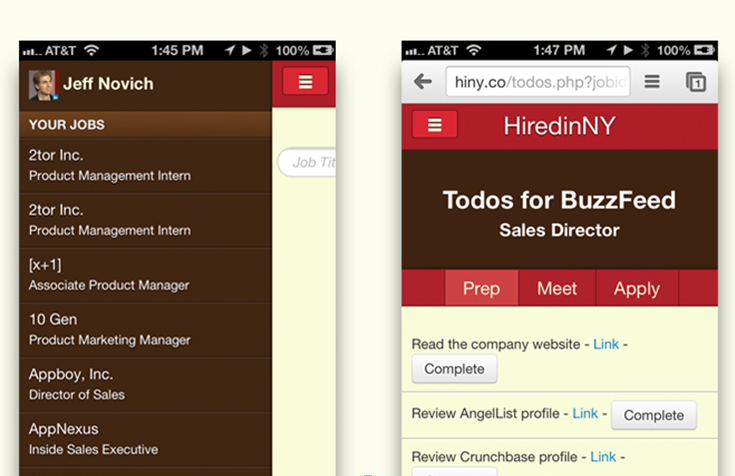This screenshot has width=735, height=476.
Task: Click the browser URL address field
Action: click(x=538, y=82)
